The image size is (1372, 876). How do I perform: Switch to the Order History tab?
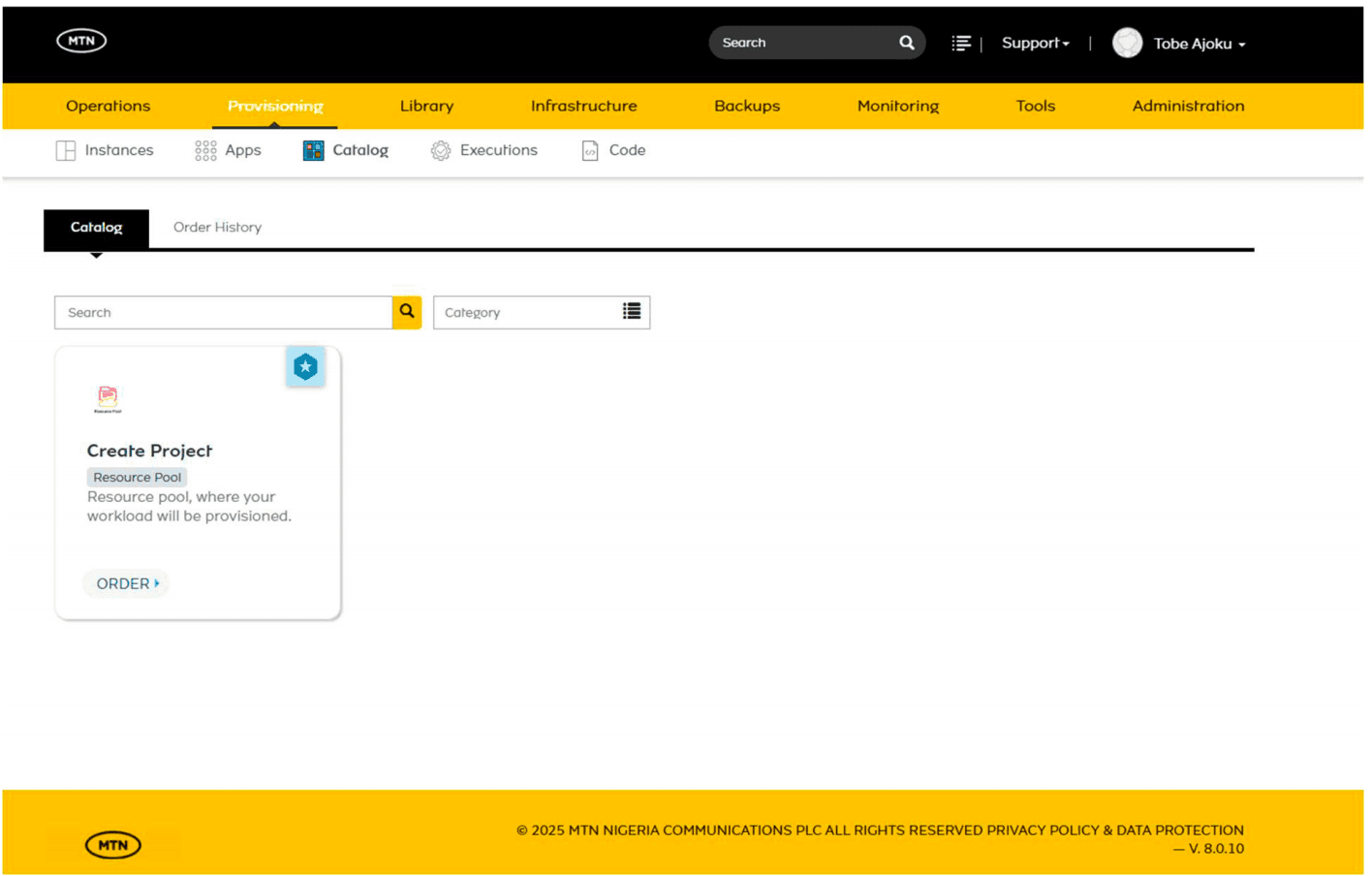pyautogui.click(x=217, y=227)
